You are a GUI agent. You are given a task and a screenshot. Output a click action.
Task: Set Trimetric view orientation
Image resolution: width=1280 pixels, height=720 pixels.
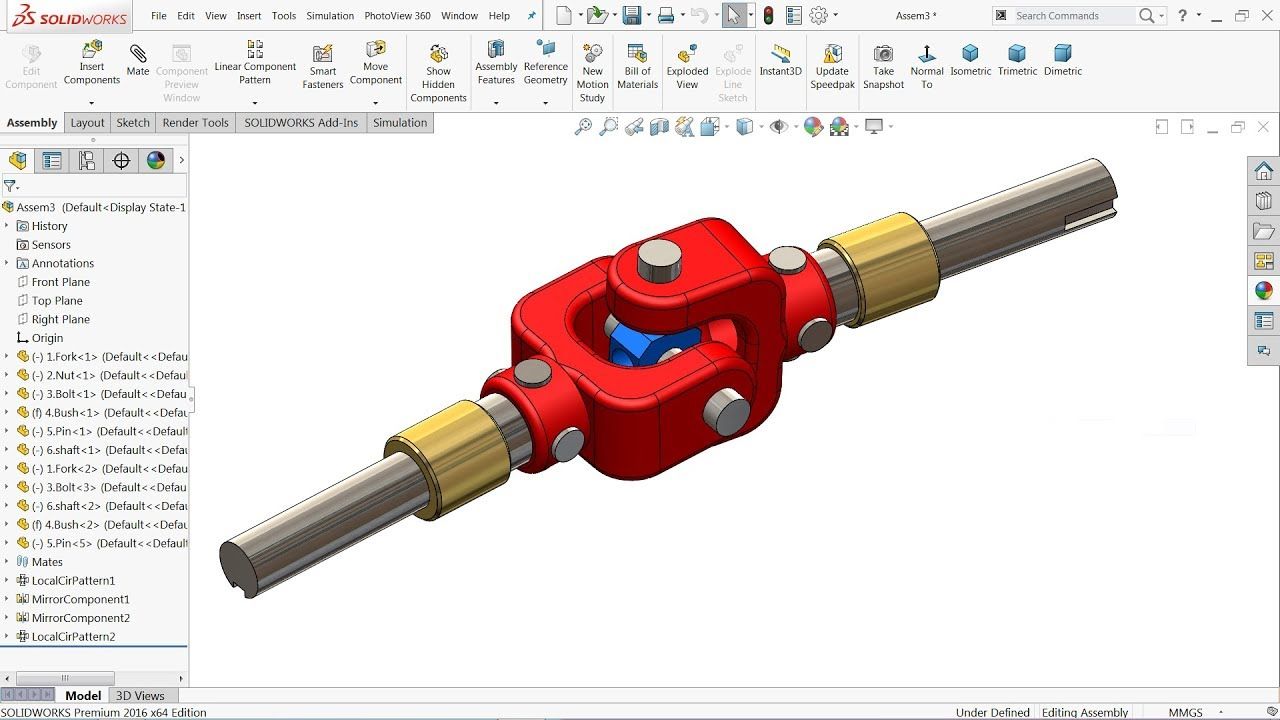1017,60
